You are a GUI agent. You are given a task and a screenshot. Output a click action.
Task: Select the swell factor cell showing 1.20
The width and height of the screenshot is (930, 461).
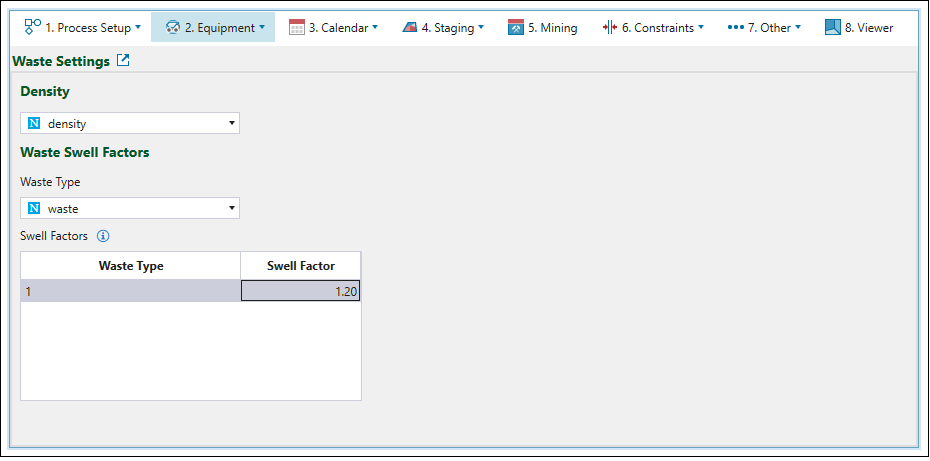[x=300, y=291]
